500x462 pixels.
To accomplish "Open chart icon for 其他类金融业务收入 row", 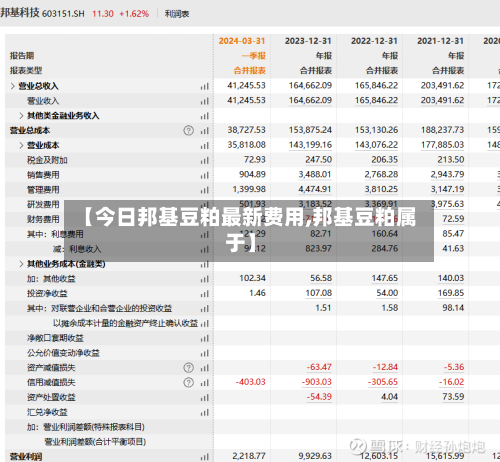I will 205,116.
